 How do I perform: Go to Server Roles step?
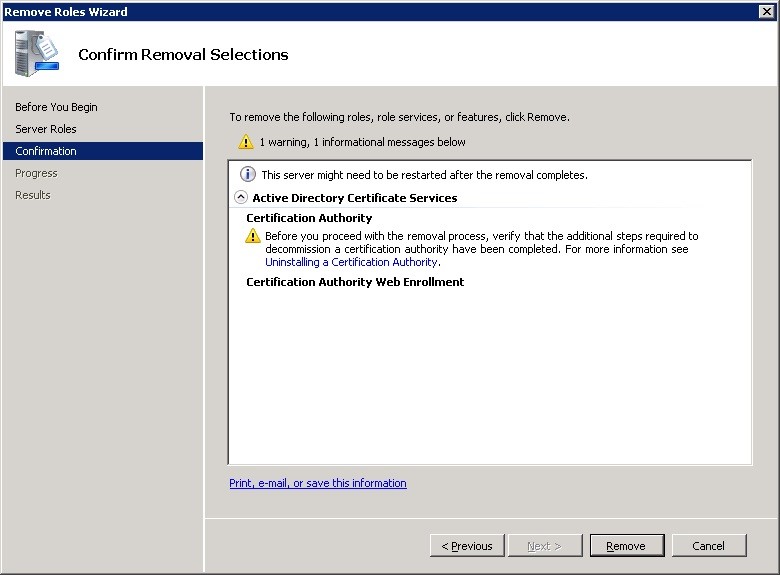(46, 129)
